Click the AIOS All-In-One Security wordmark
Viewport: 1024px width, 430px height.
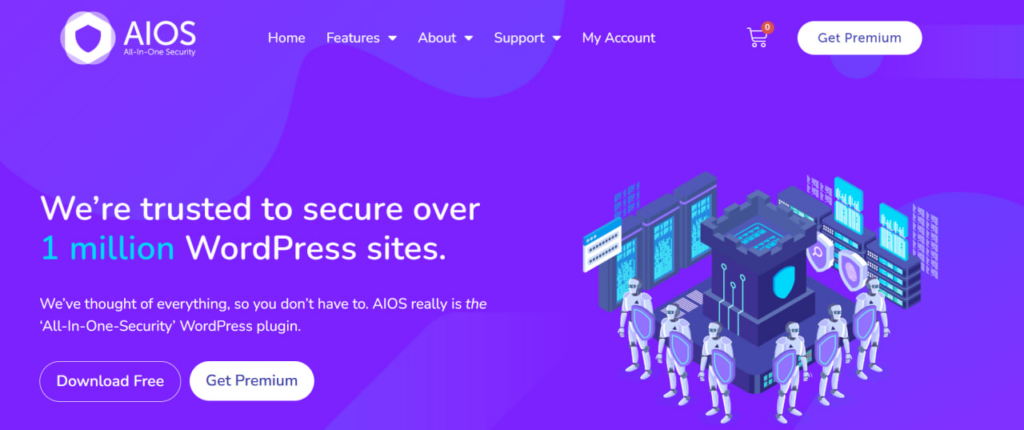159,38
